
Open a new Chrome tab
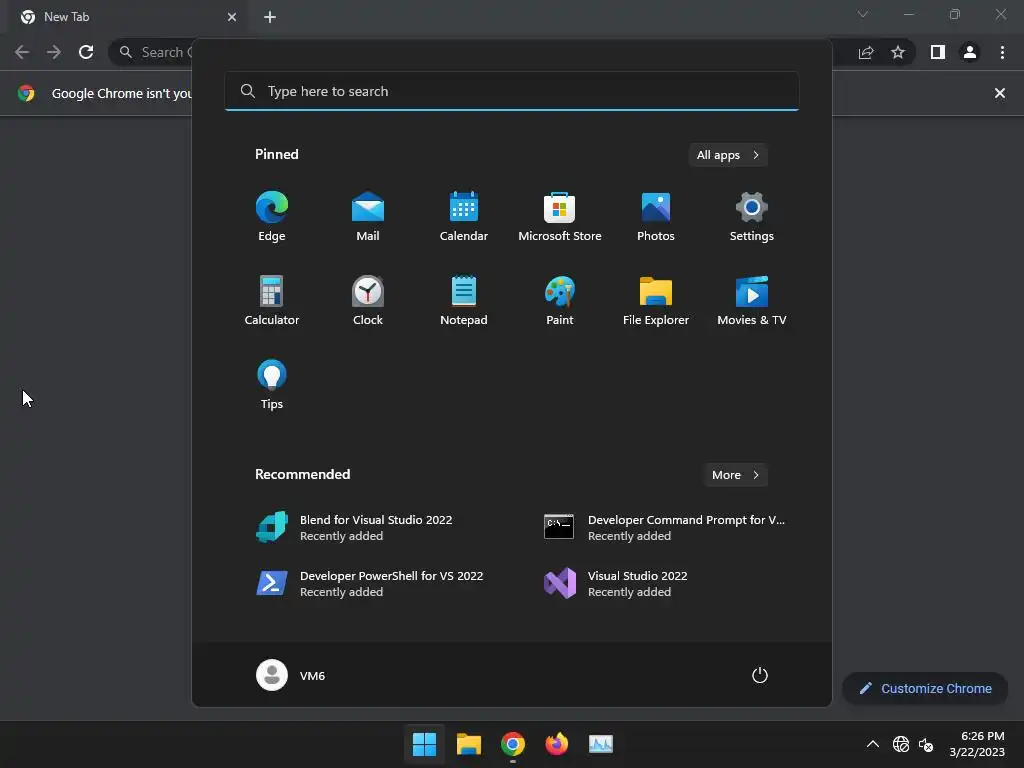[x=270, y=17]
